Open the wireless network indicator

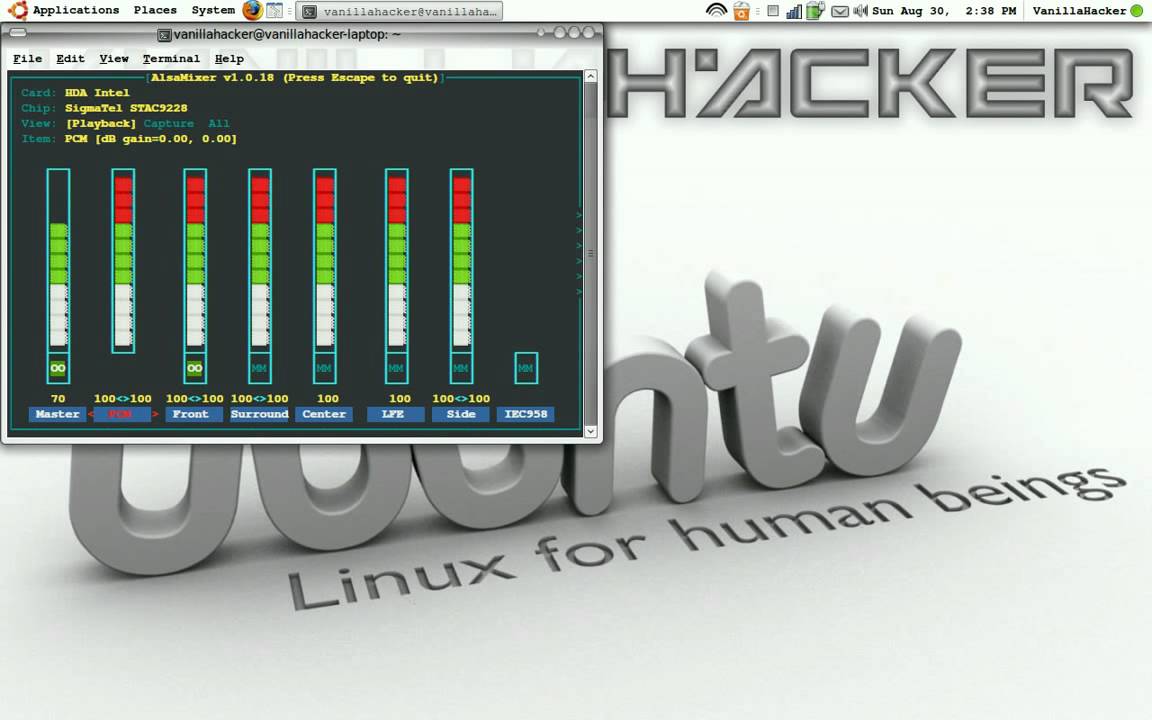click(716, 10)
